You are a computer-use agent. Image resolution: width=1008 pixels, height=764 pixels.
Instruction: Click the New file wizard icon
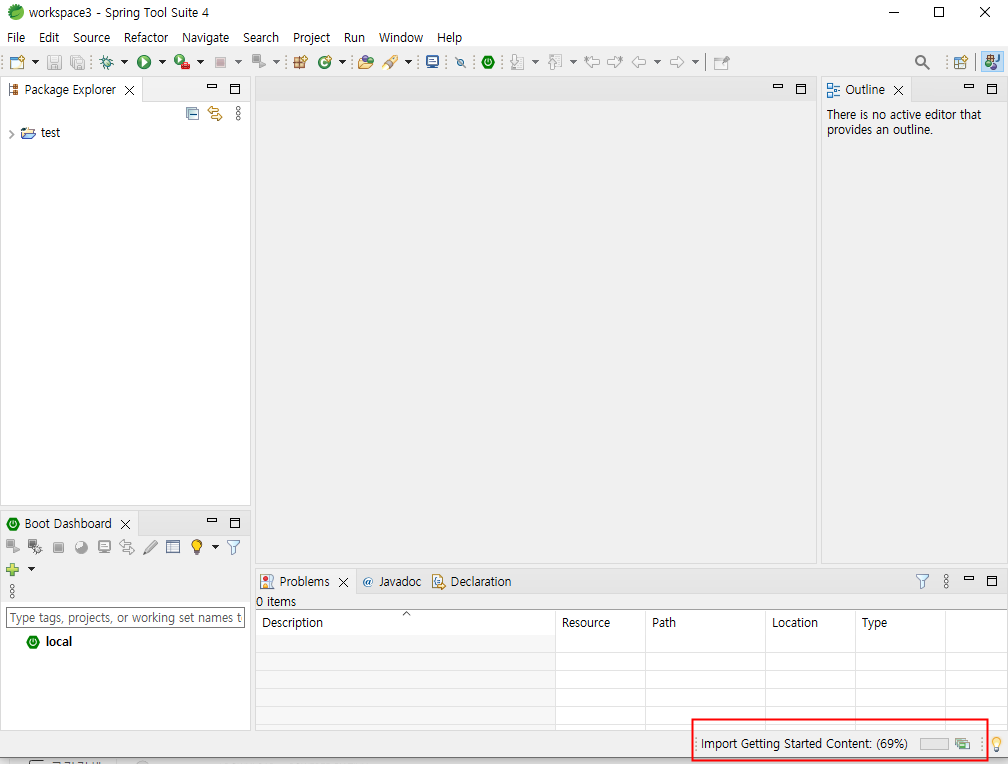[x=17, y=62]
